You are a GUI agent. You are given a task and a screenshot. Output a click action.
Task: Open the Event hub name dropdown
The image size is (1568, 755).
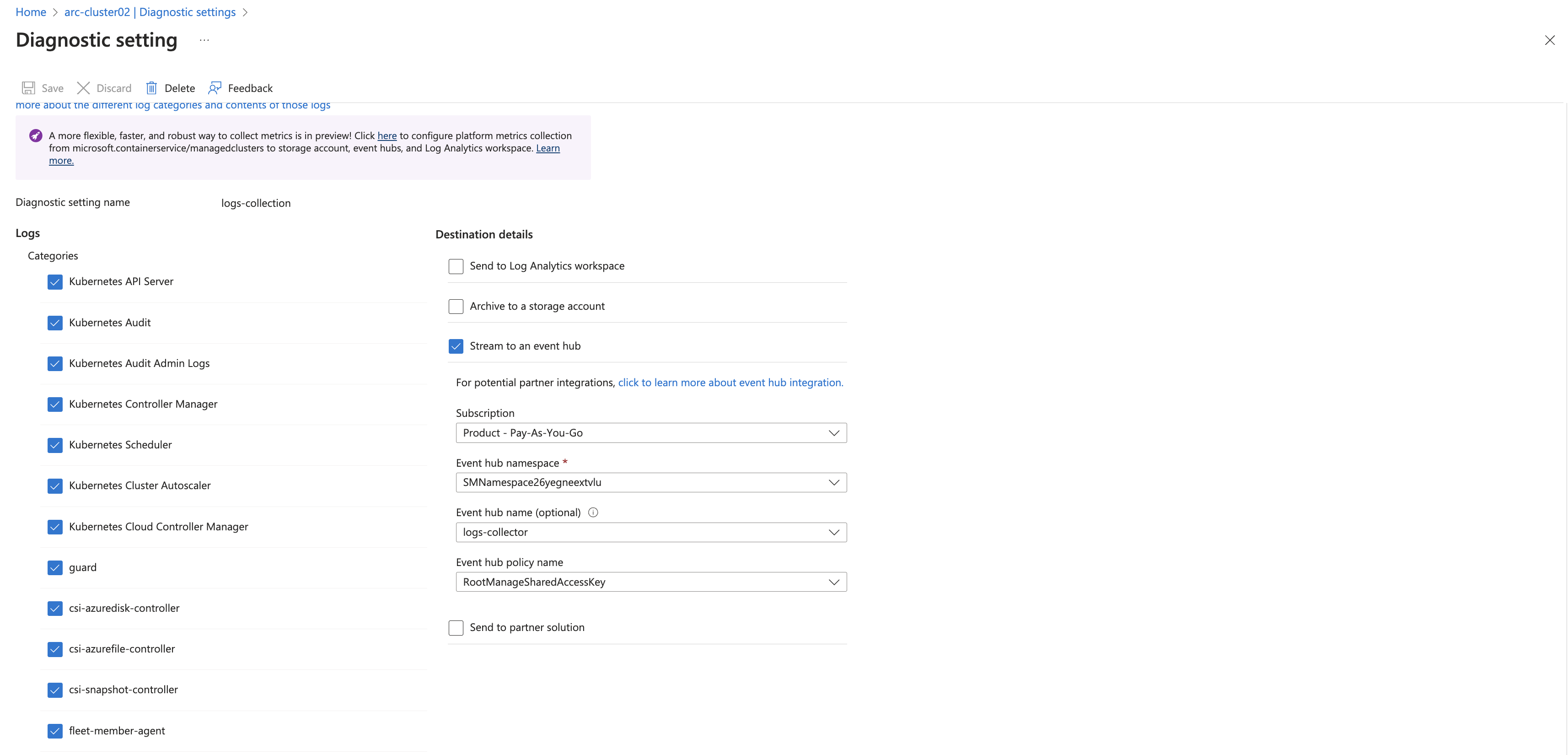(651, 532)
